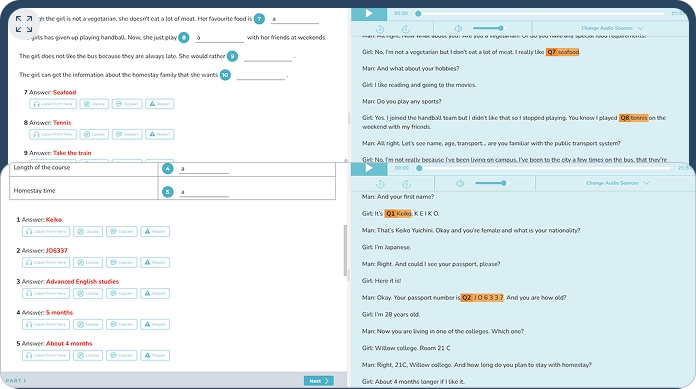Skip forward 5 seconds in the upper player
This screenshot has width=696, height=389.
coord(406,29)
